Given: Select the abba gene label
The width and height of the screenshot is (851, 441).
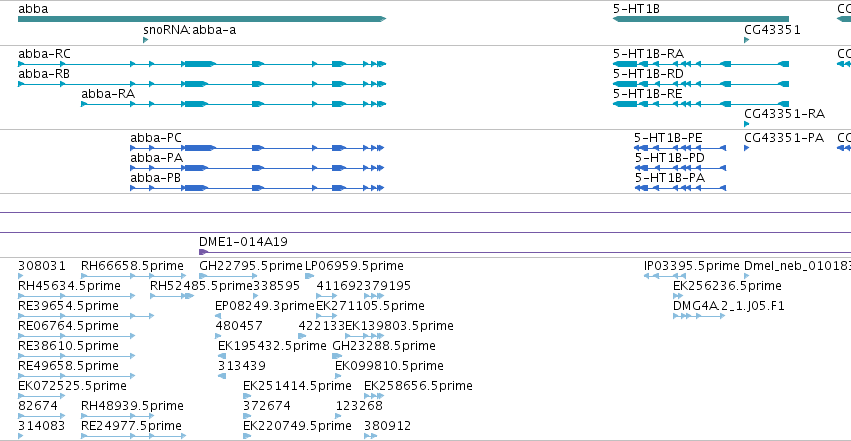Looking at the screenshot, I should click(33, 9).
